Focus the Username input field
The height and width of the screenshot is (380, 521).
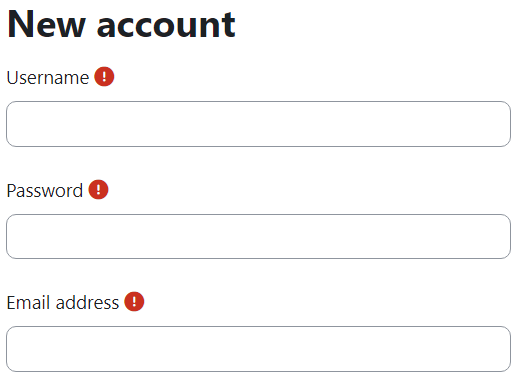pos(258,124)
